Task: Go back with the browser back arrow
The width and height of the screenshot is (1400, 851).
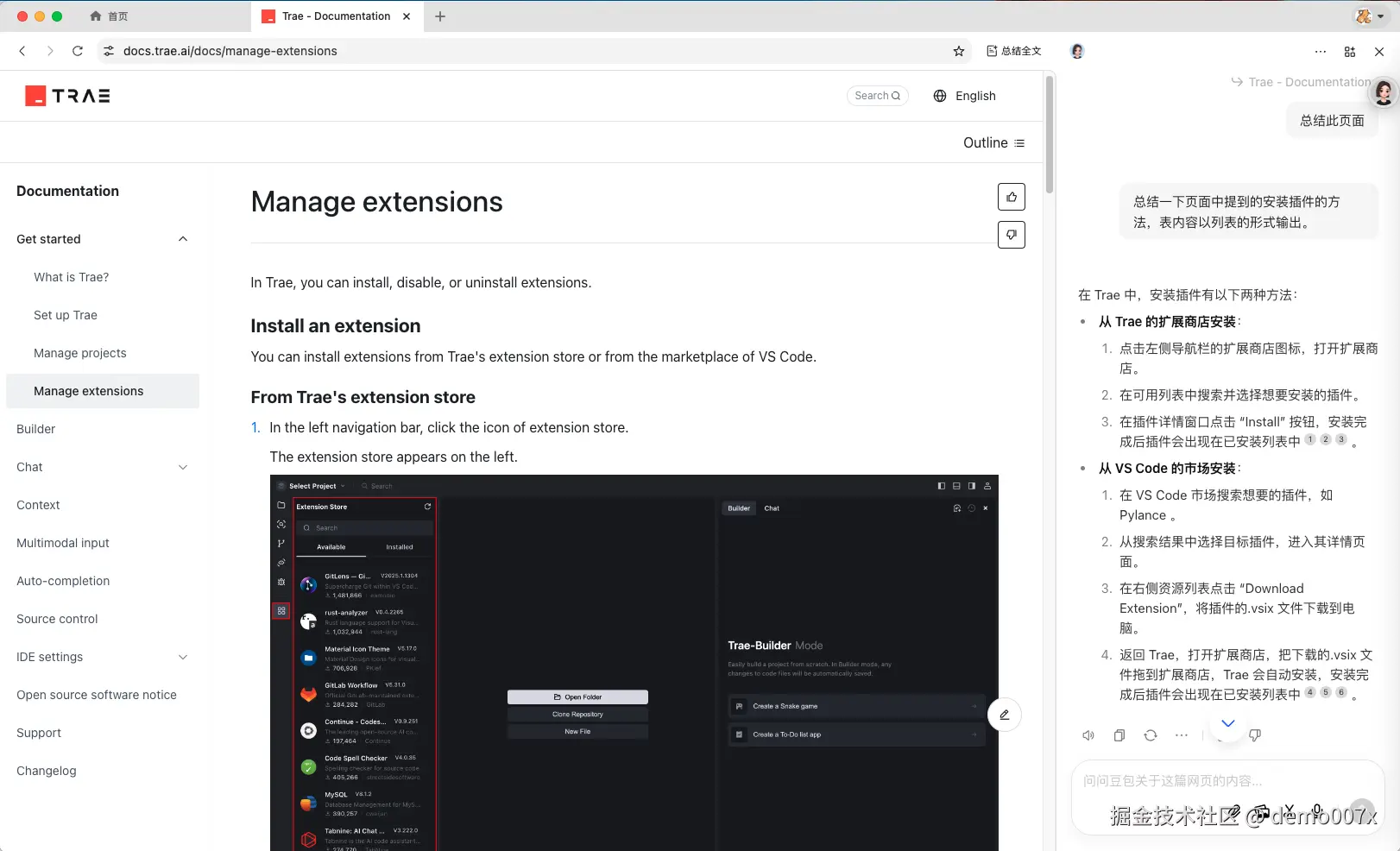Action: pyautogui.click(x=22, y=51)
